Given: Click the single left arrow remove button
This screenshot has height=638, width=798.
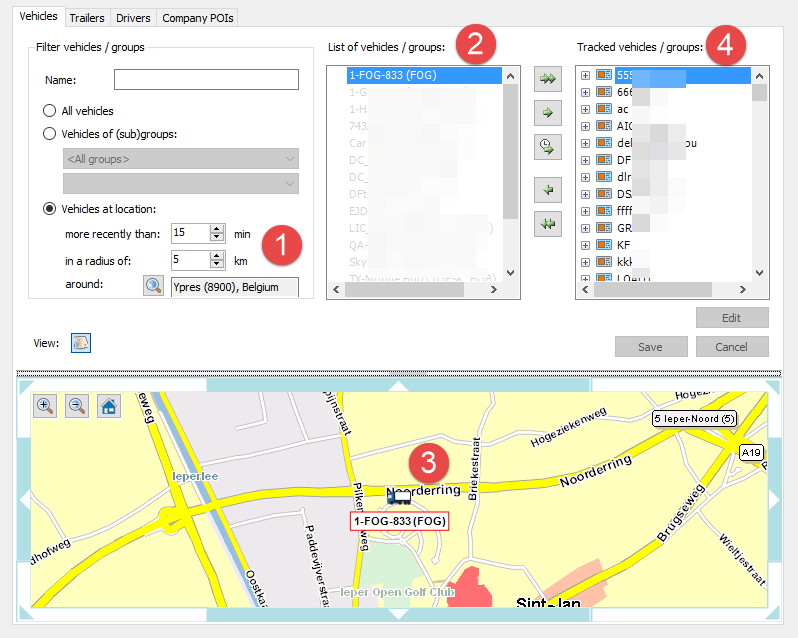Looking at the screenshot, I should [x=547, y=190].
